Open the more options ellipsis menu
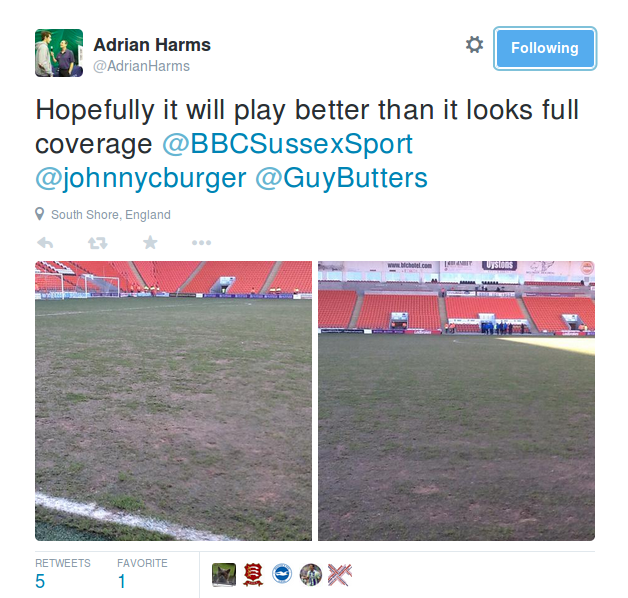Image resolution: width=628 pixels, height=598 pixels. coord(201,243)
